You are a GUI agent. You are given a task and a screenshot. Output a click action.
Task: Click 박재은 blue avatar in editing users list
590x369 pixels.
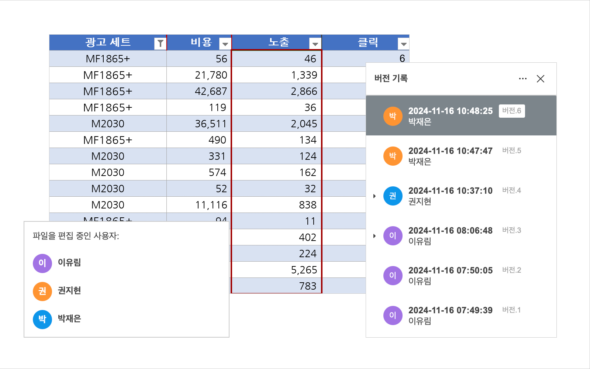(42, 319)
